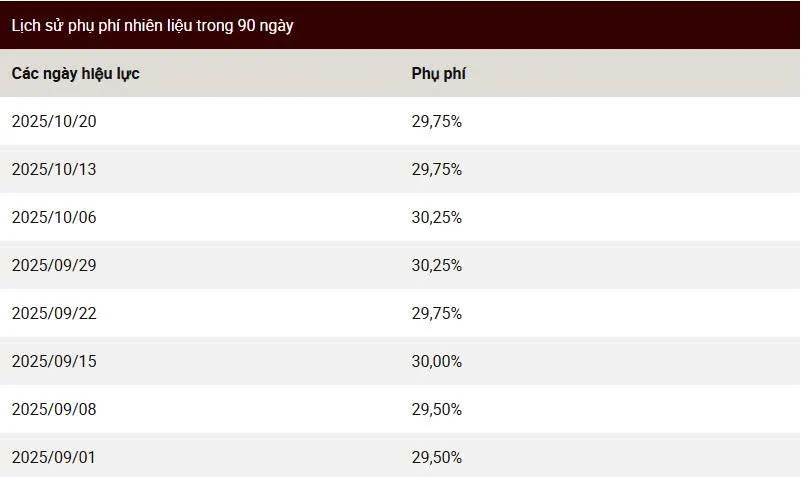
Task: Select the 30,25% value for 2025/10/06
Action: pos(437,217)
